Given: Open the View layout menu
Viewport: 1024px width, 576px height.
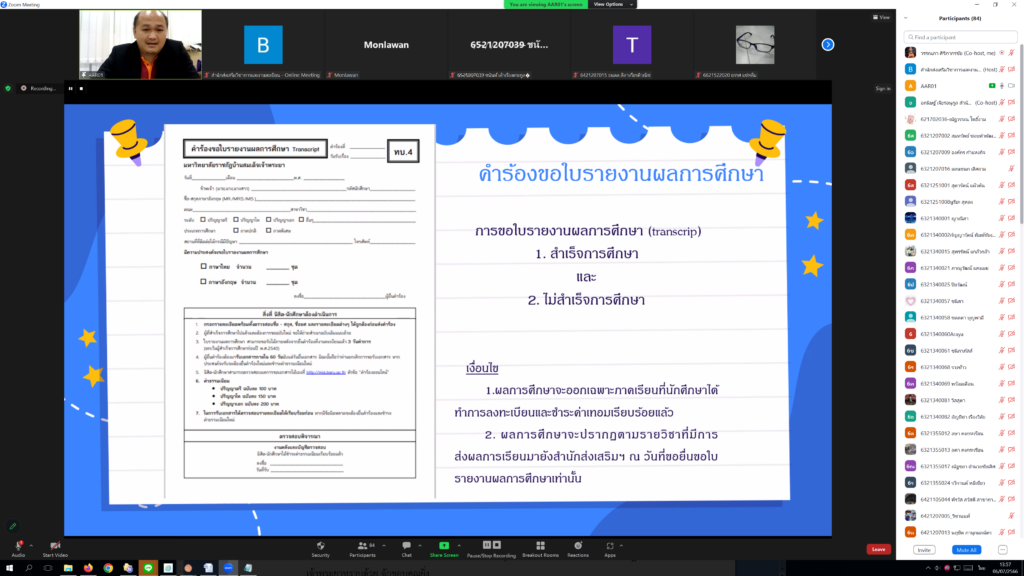Looking at the screenshot, I should pos(881,18).
